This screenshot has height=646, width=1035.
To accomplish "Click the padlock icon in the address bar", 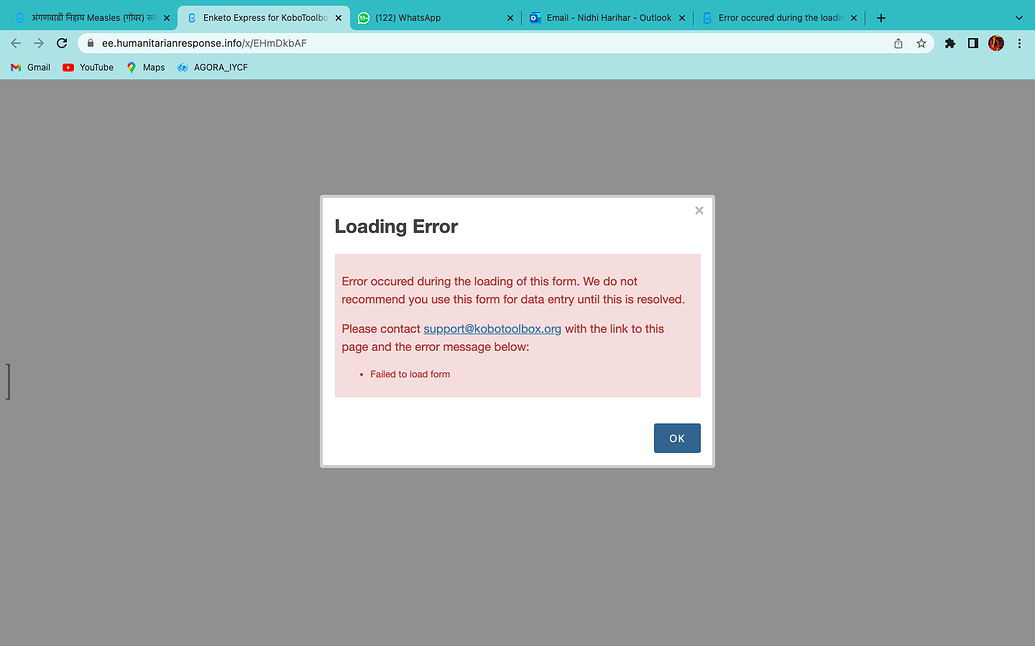I will point(92,43).
